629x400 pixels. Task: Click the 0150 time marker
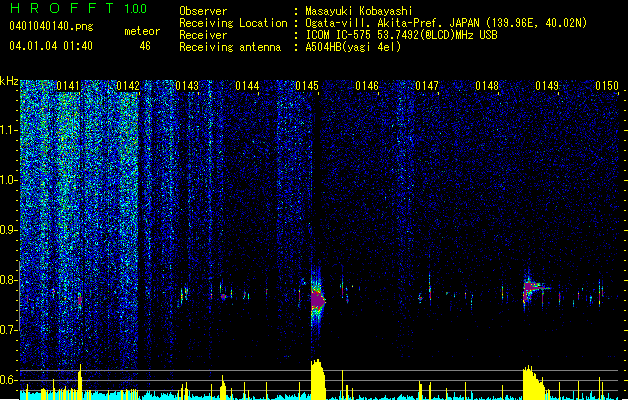(607, 86)
